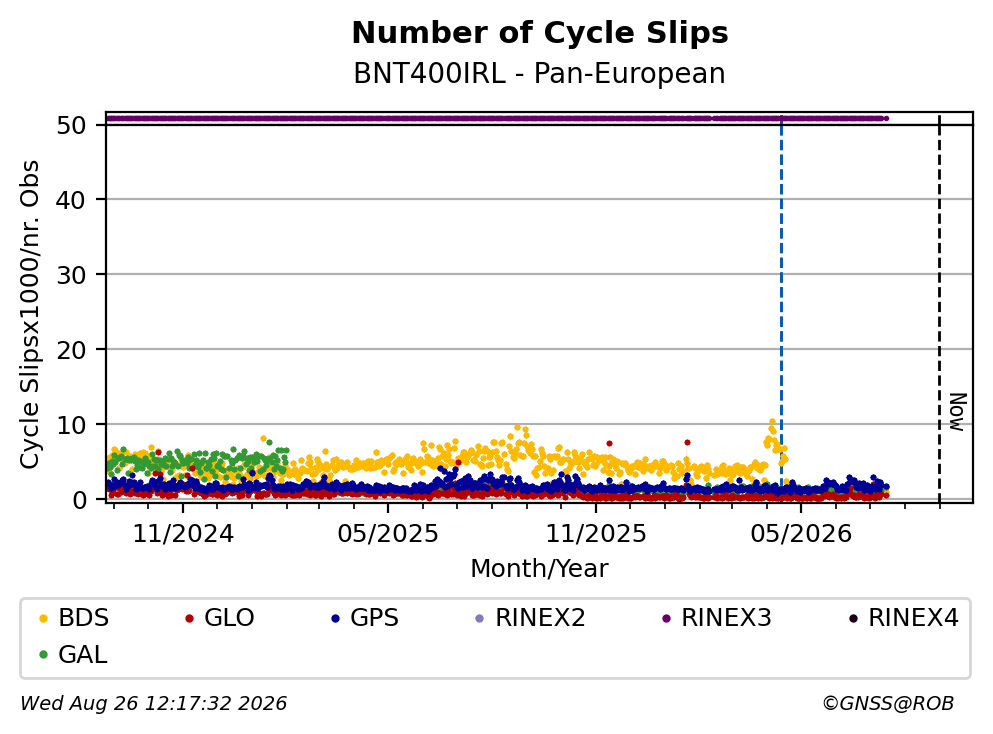Click the green GAL legend marker
The width and height of the screenshot is (993, 734).
tap(43, 655)
